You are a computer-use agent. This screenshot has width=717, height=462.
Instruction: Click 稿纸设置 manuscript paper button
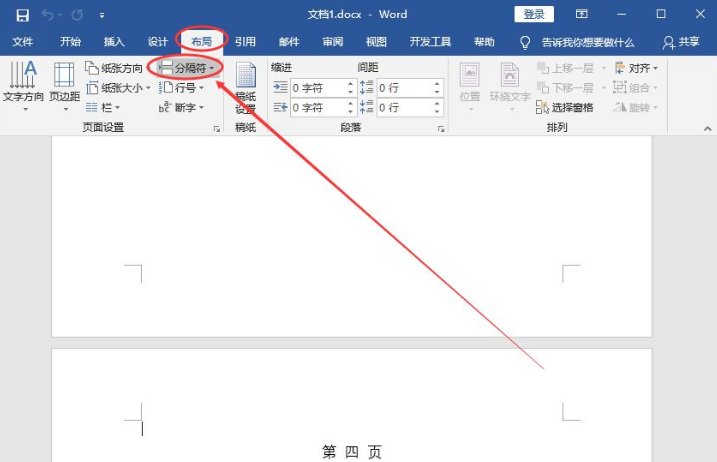point(246,88)
